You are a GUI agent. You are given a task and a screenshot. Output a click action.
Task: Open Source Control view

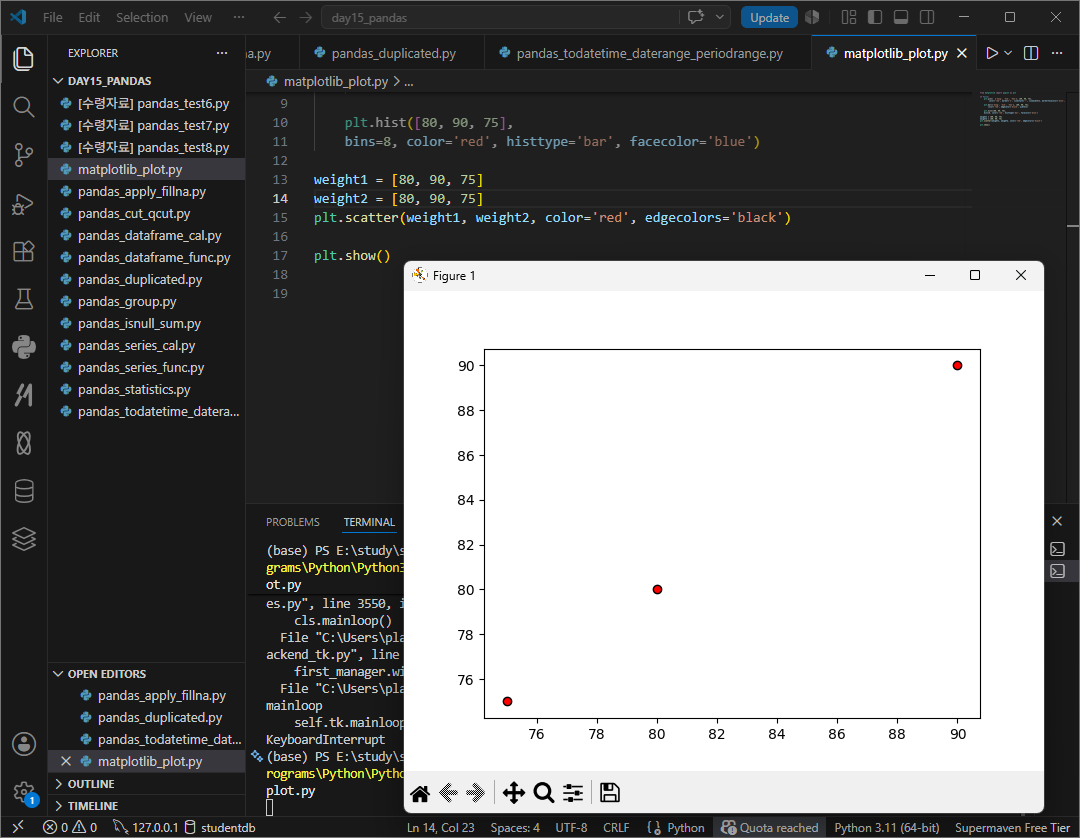pyautogui.click(x=23, y=155)
